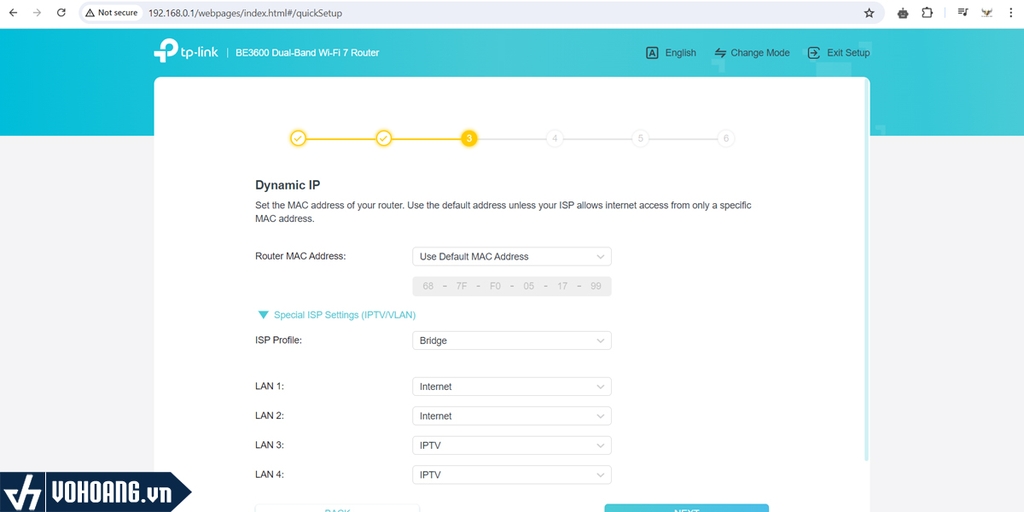The height and width of the screenshot is (512, 1024).
Task: Reload the router setup page
Action: point(61,12)
